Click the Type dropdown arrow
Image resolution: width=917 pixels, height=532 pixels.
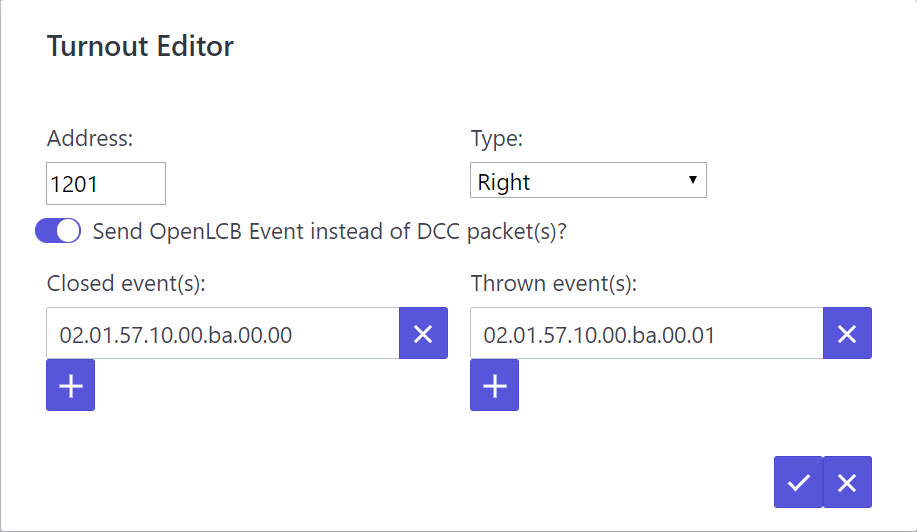(x=692, y=180)
